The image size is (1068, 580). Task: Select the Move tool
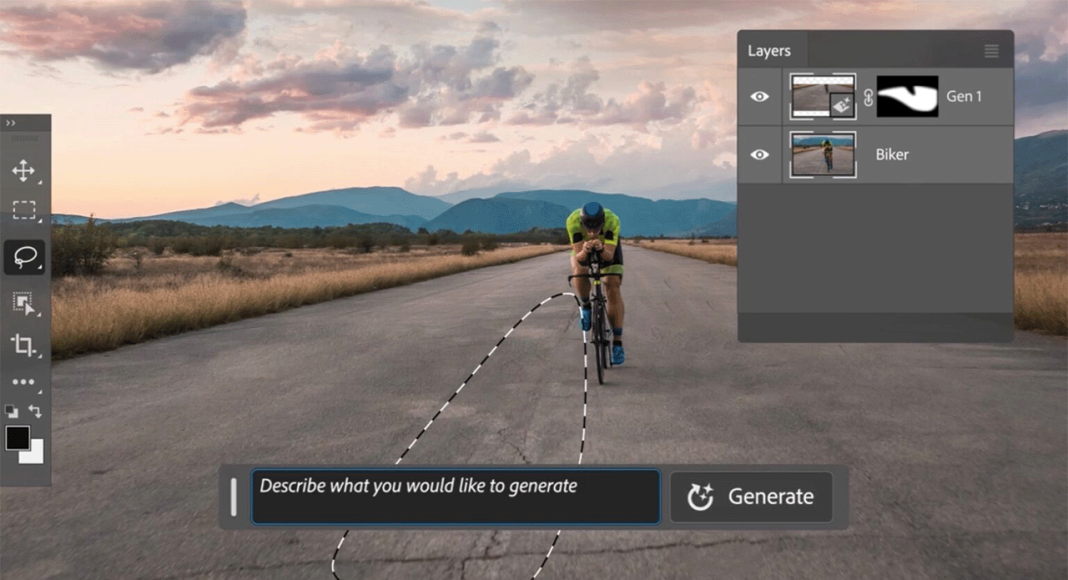[x=24, y=170]
